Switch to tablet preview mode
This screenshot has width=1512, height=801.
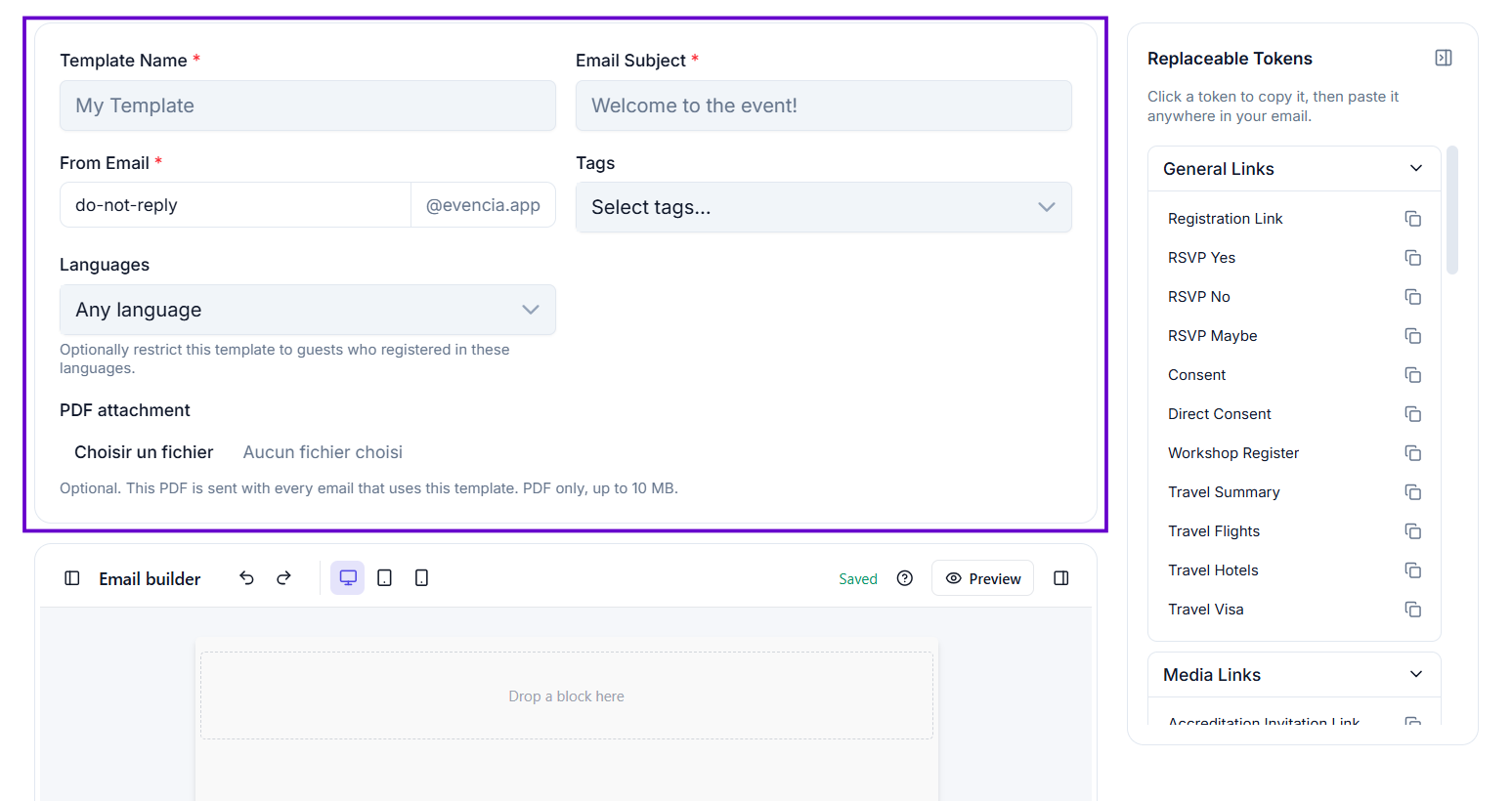(x=385, y=578)
